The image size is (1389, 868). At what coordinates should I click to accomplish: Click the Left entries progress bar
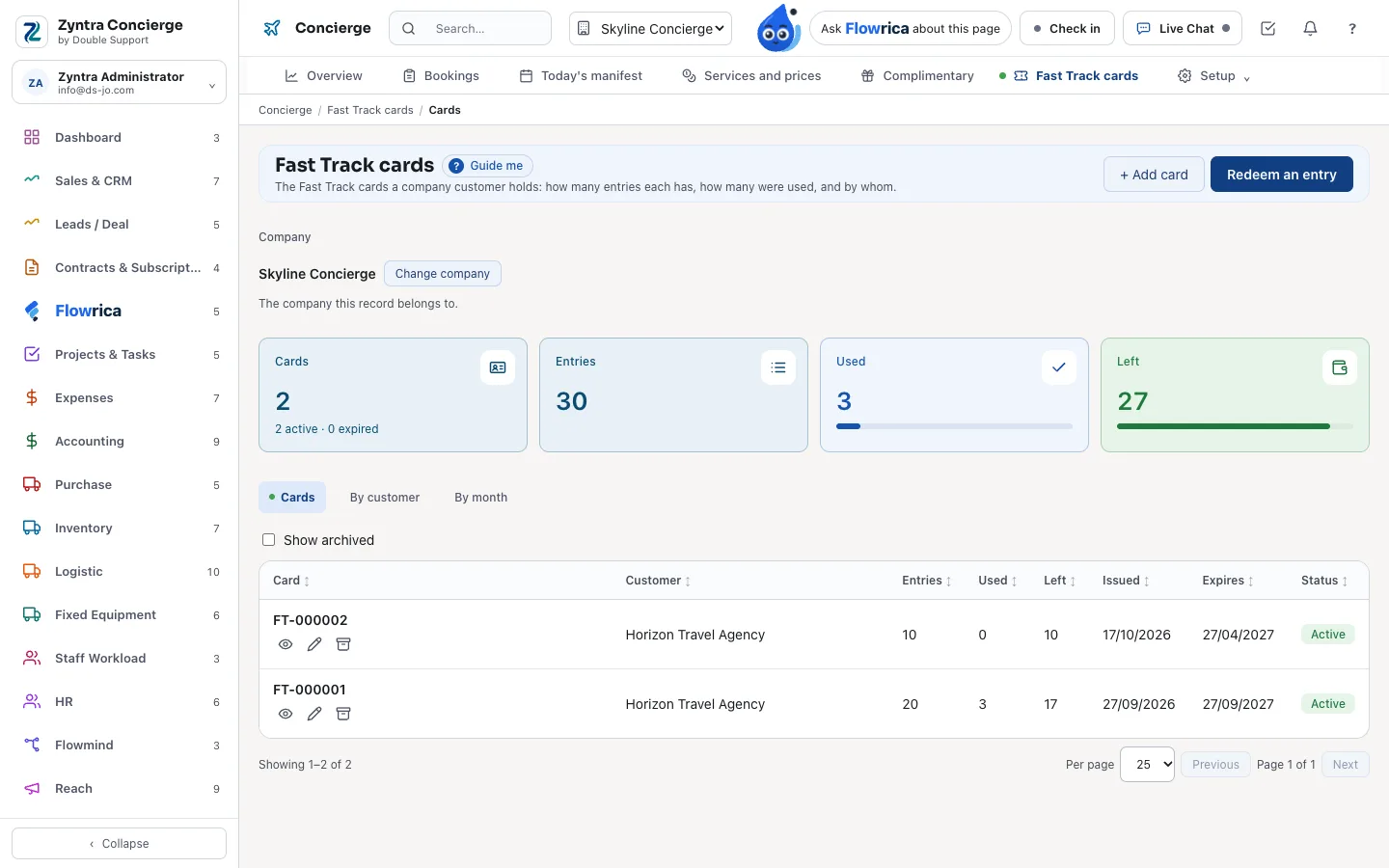(1235, 426)
